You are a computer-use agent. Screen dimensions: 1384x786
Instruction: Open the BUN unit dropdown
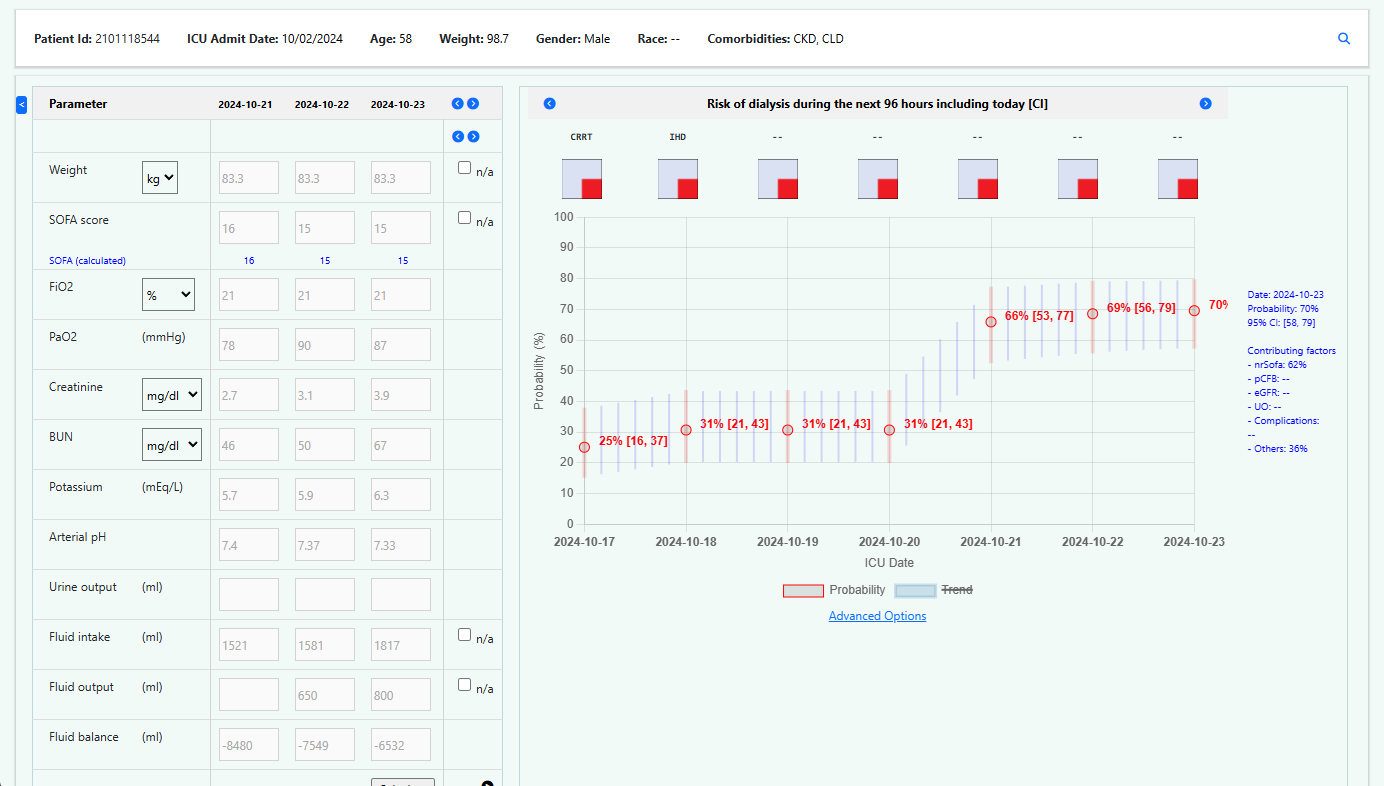[x=171, y=445]
